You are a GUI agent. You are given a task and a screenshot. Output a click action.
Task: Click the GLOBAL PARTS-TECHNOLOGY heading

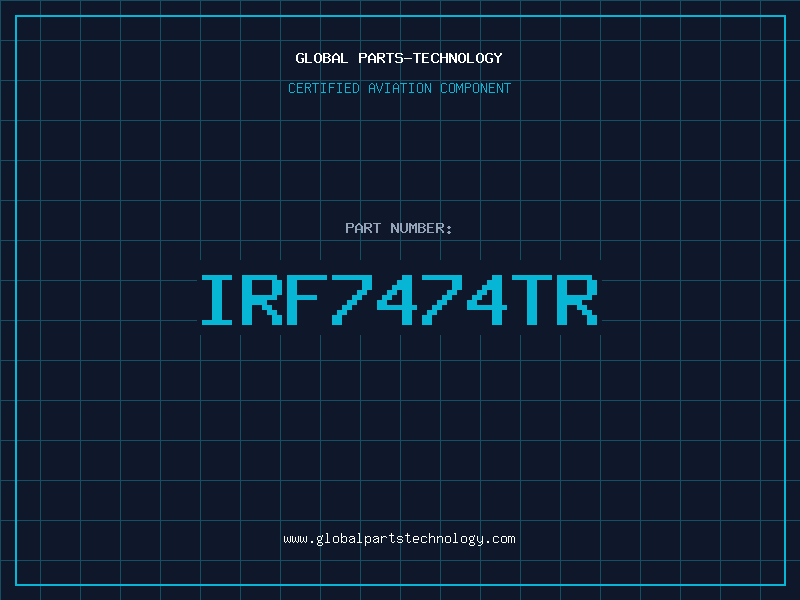coord(399,58)
